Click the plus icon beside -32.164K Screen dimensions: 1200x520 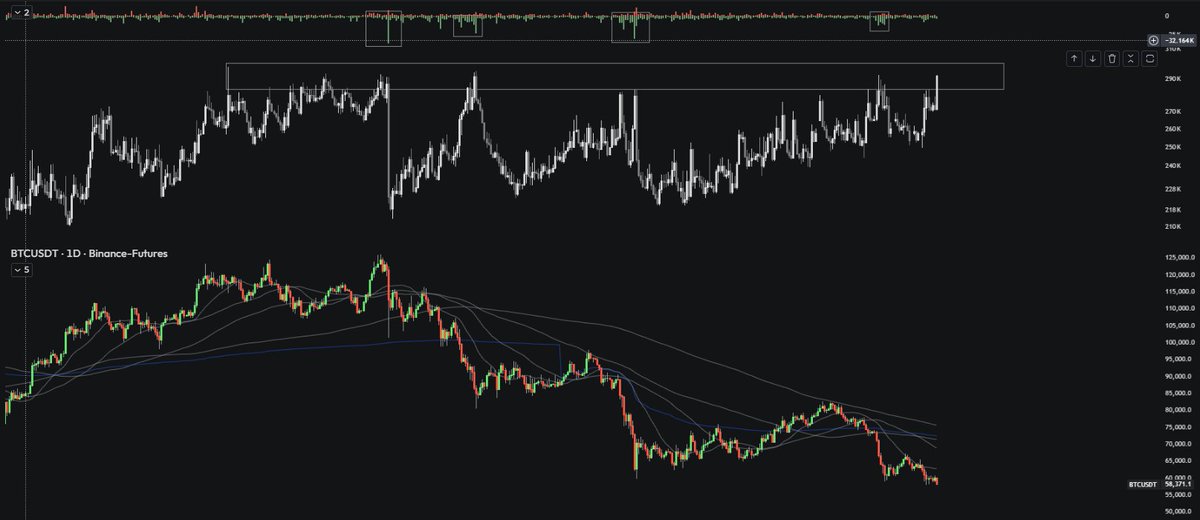point(1153,40)
